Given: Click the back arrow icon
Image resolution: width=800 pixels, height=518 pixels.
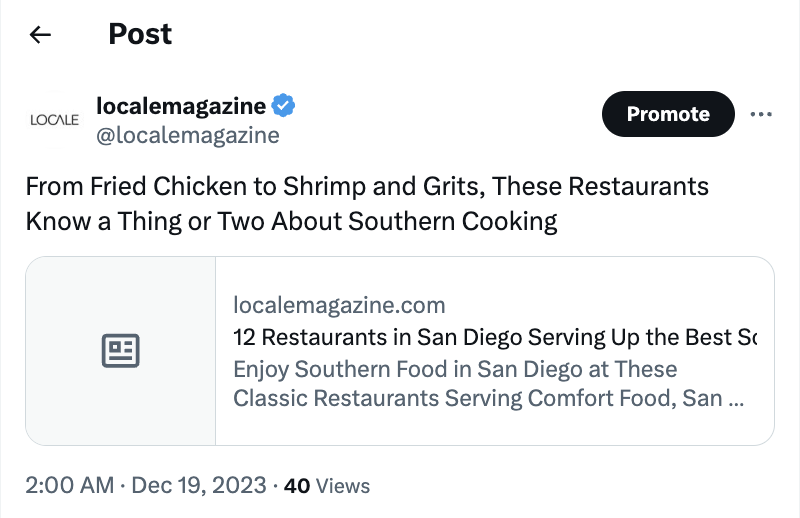Looking at the screenshot, I should (x=40, y=35).
